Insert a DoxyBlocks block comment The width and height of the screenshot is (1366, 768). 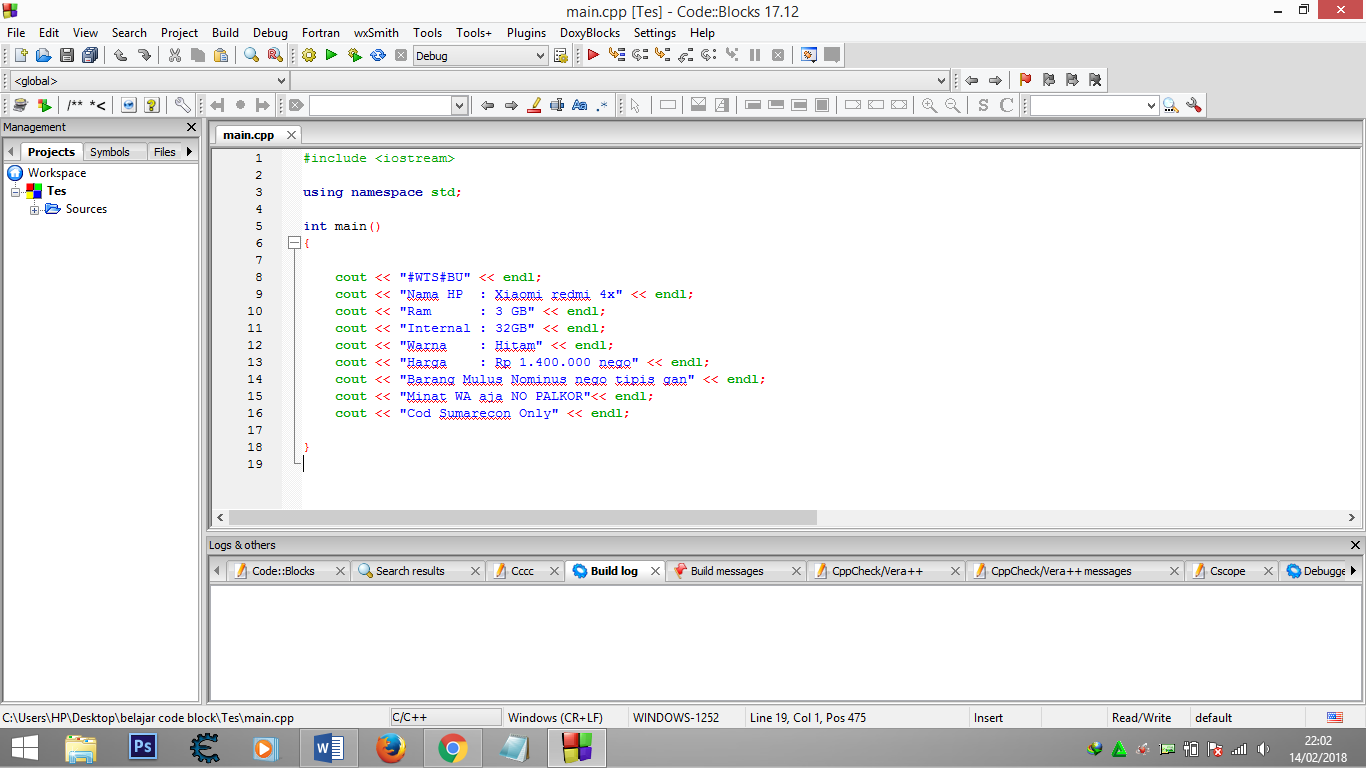tap(75, 105)
